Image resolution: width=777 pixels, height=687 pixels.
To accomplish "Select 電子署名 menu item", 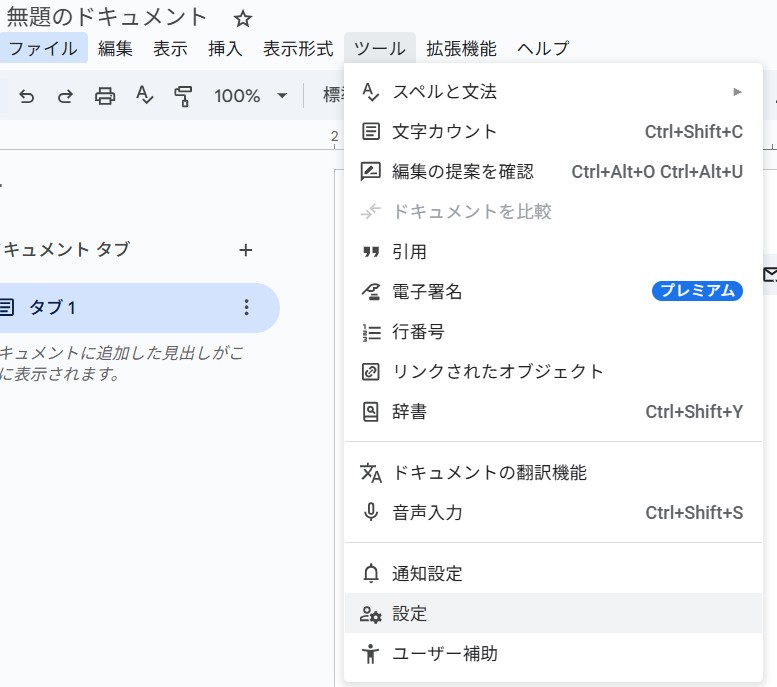I will [553, 291].
